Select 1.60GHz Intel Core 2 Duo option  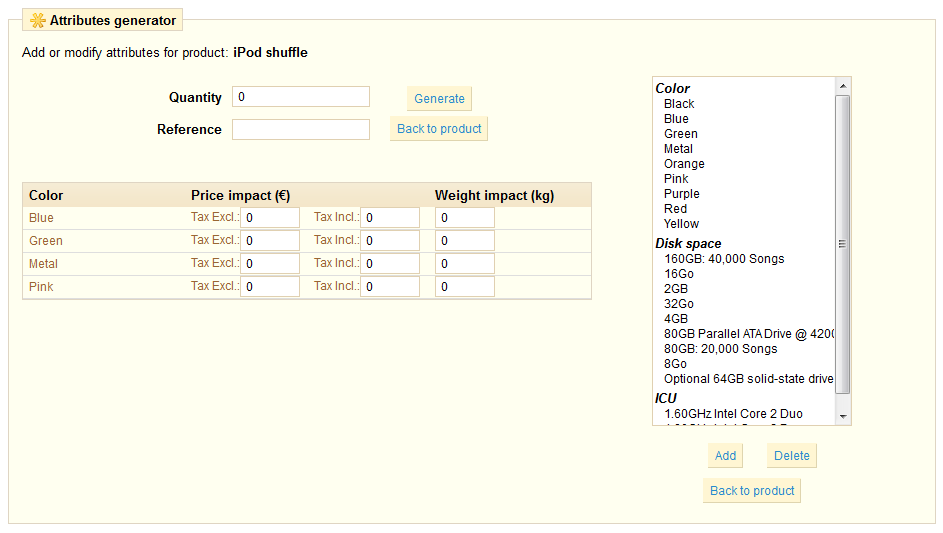(733, 414)
